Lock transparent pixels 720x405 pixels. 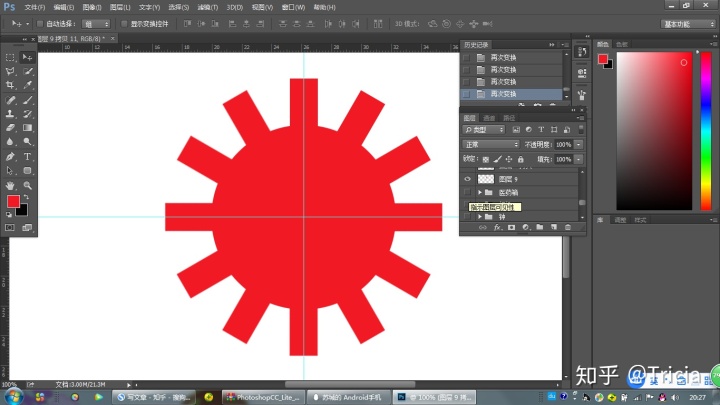point(486,159)
